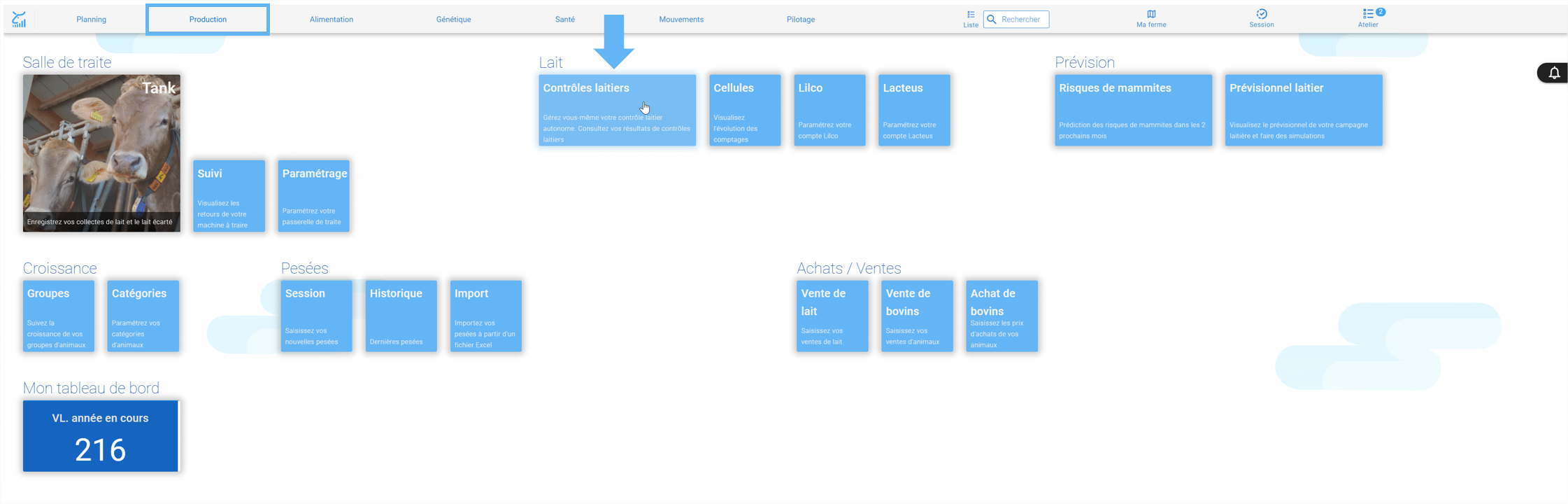Open the Contrôles laitiers tile
Viewport: 1568px width, 504px height.
(618, 111)
